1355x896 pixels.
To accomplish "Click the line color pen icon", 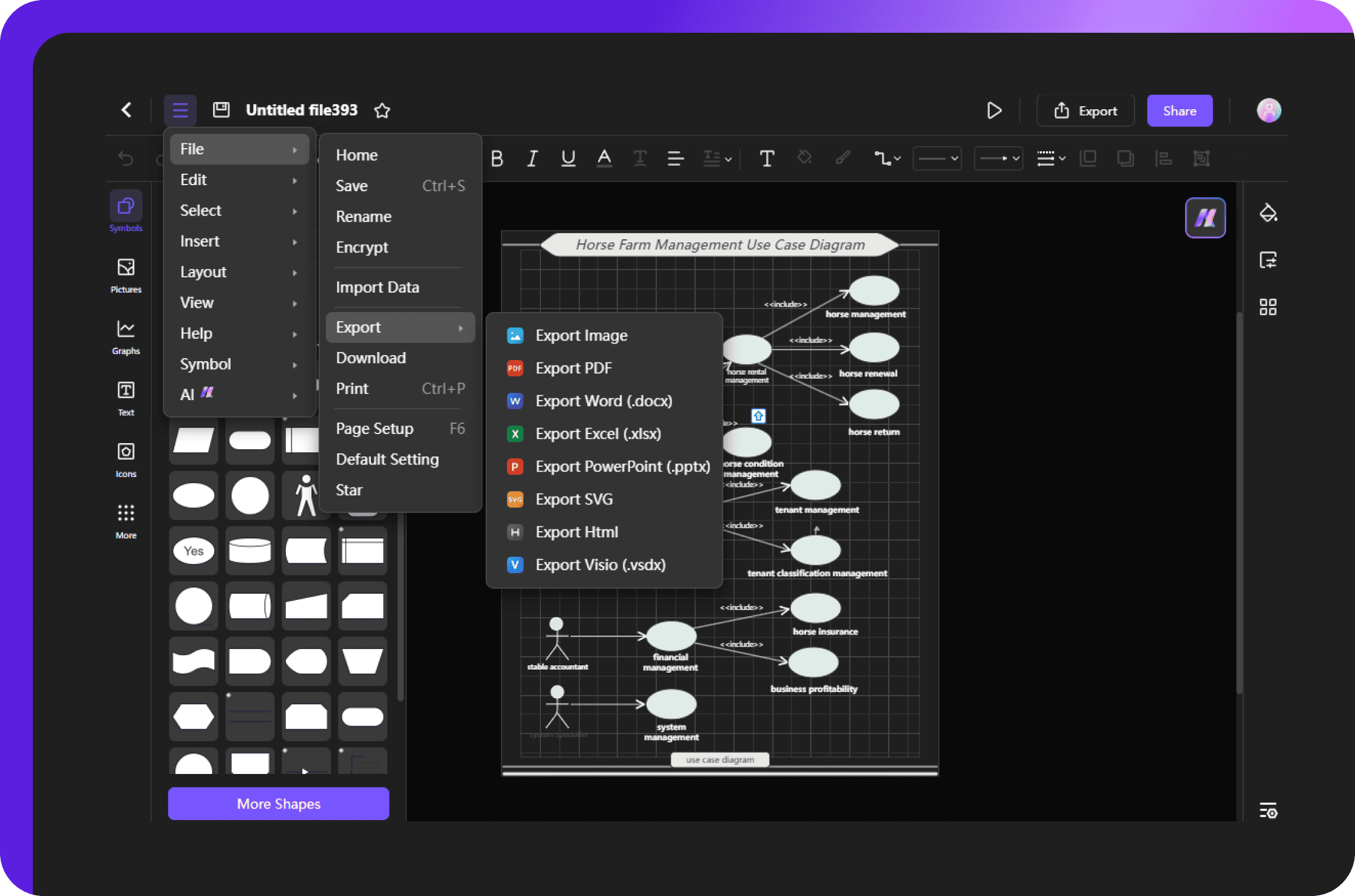I will (843, 158).
